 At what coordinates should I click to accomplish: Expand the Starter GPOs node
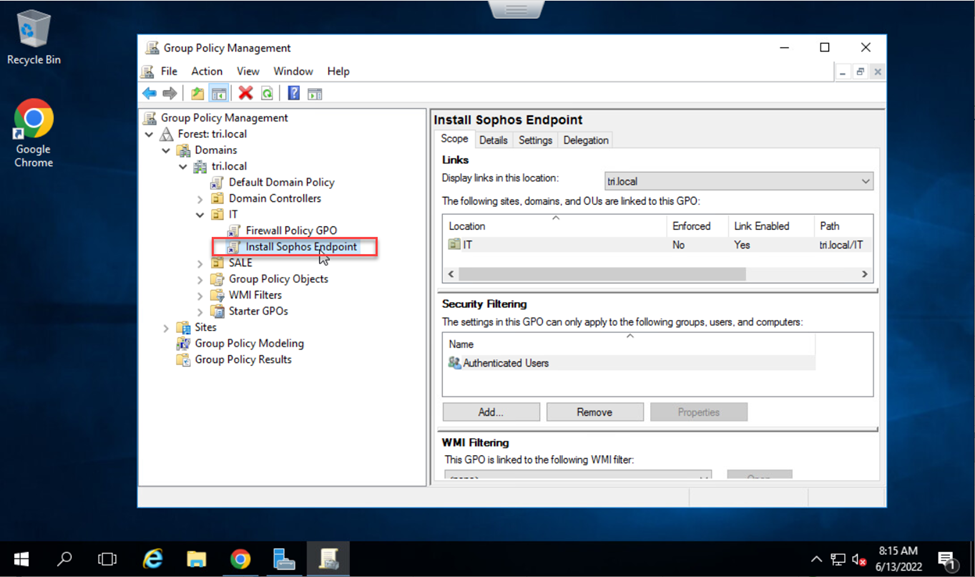coord(200,312)
